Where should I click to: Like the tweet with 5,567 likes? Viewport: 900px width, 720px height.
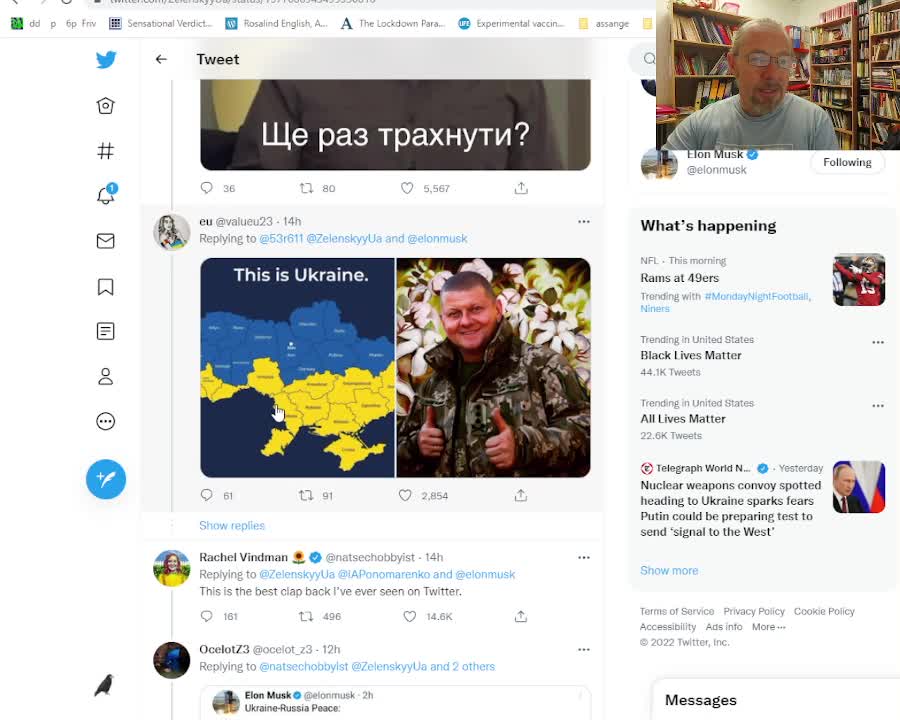click(x=407, y=188)
